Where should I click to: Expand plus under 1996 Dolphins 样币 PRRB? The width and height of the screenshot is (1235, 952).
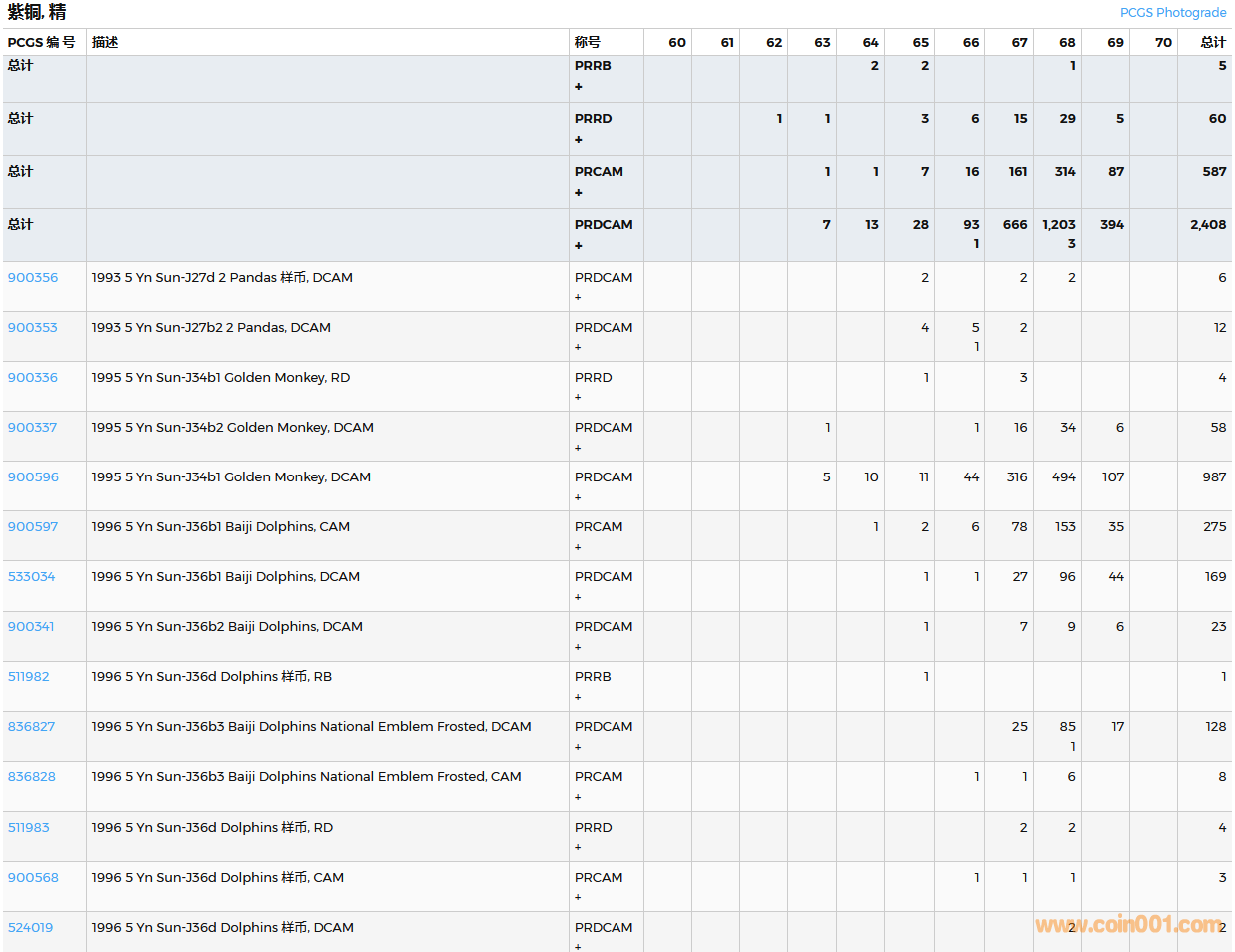[x=578, y=697]
